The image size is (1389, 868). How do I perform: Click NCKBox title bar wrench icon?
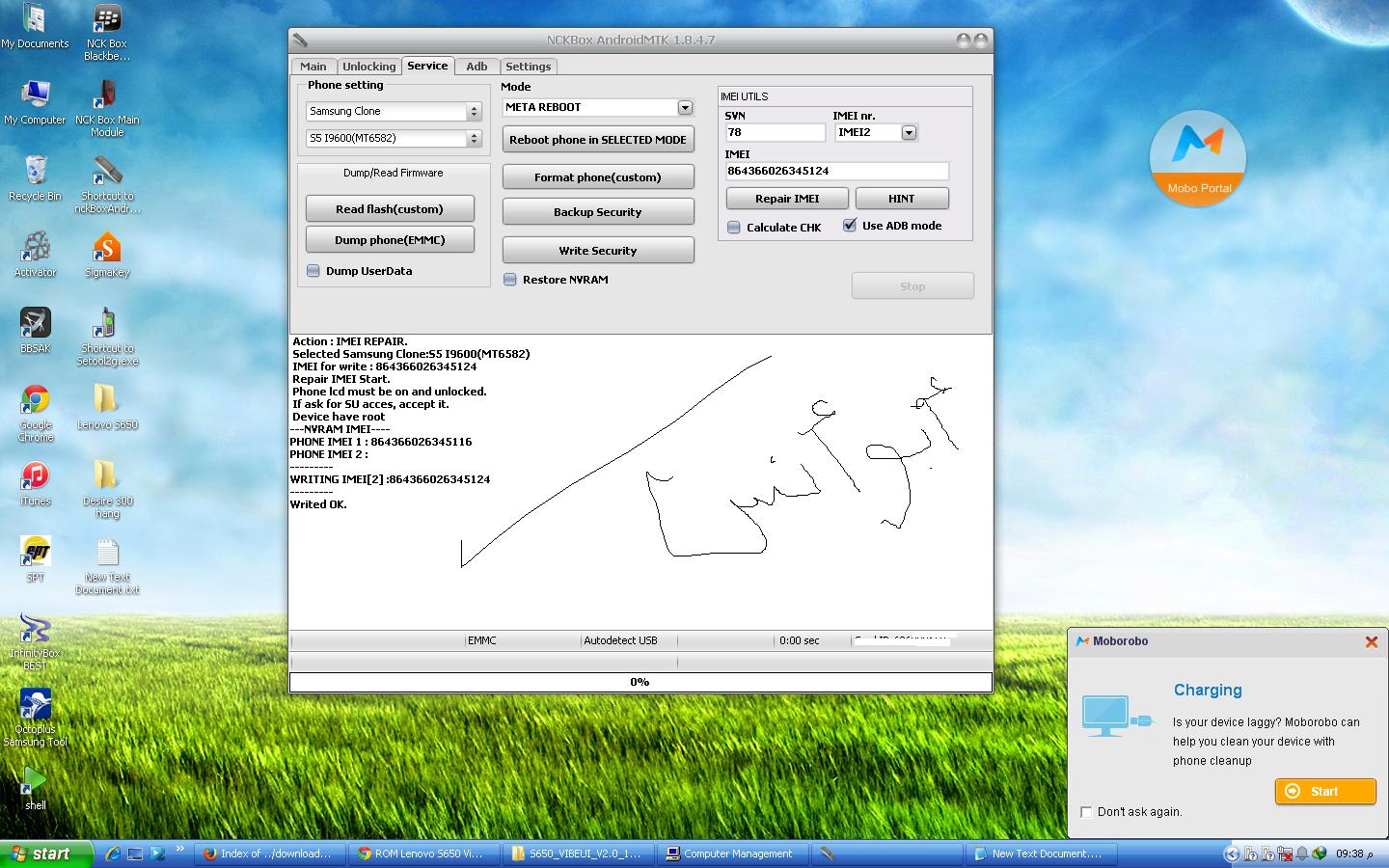[x=300, y=41]
